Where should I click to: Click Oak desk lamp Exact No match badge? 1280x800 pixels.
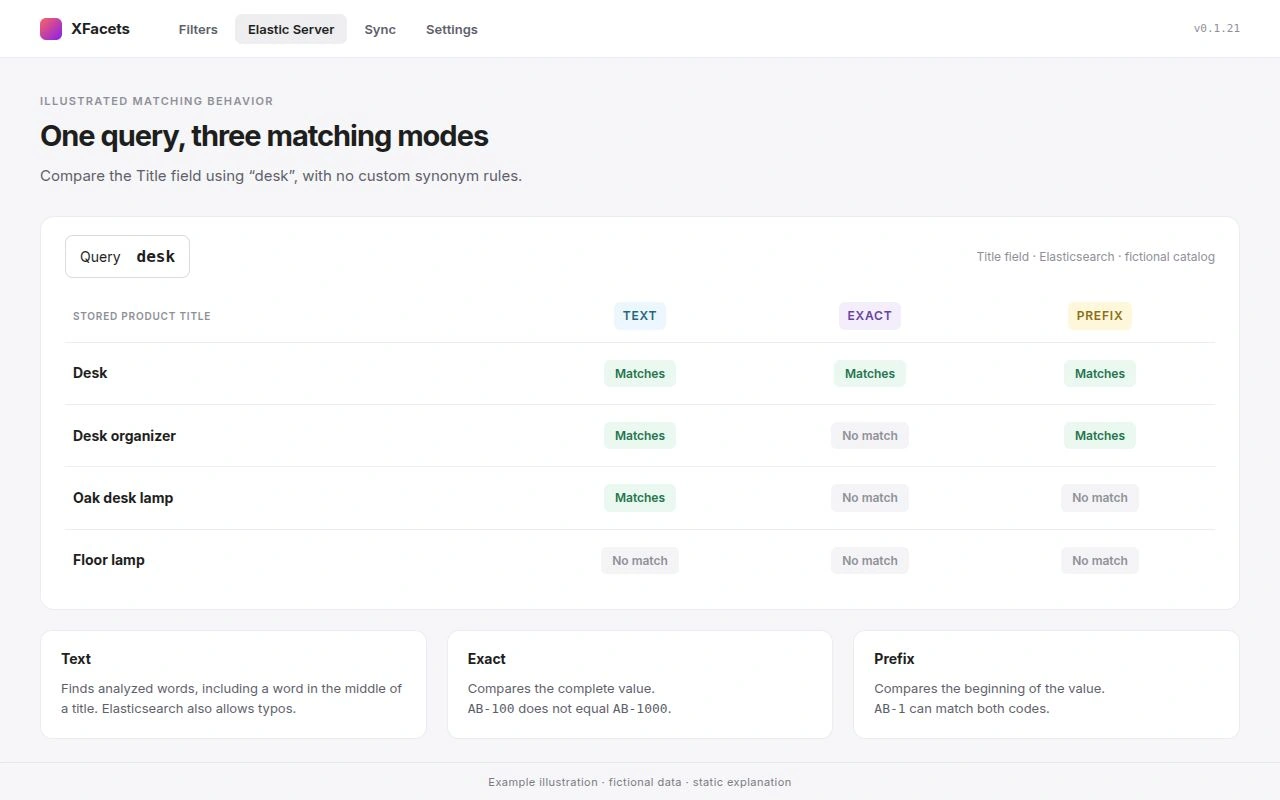(x=870, y=498)
